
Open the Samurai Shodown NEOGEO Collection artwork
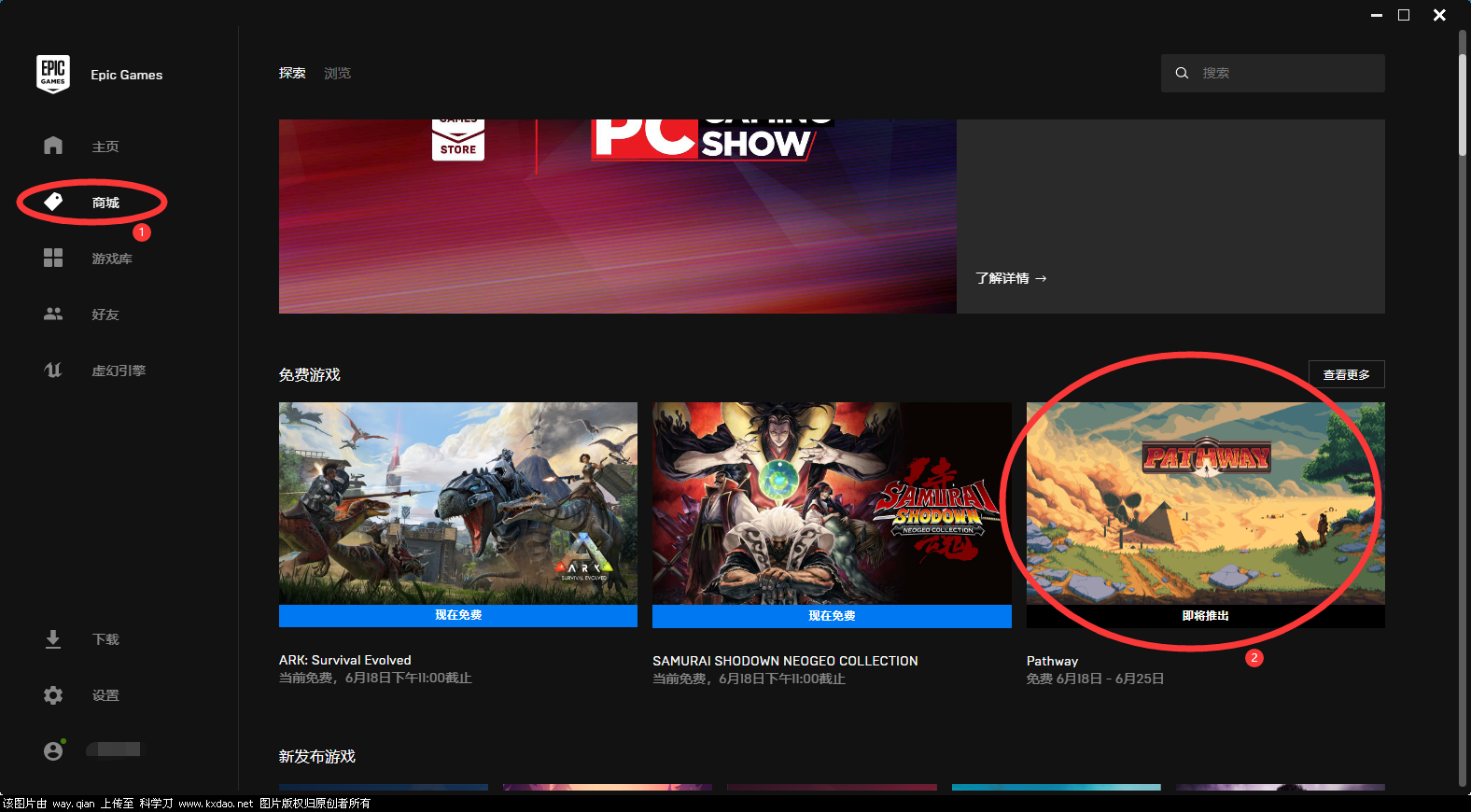(832, 503)
